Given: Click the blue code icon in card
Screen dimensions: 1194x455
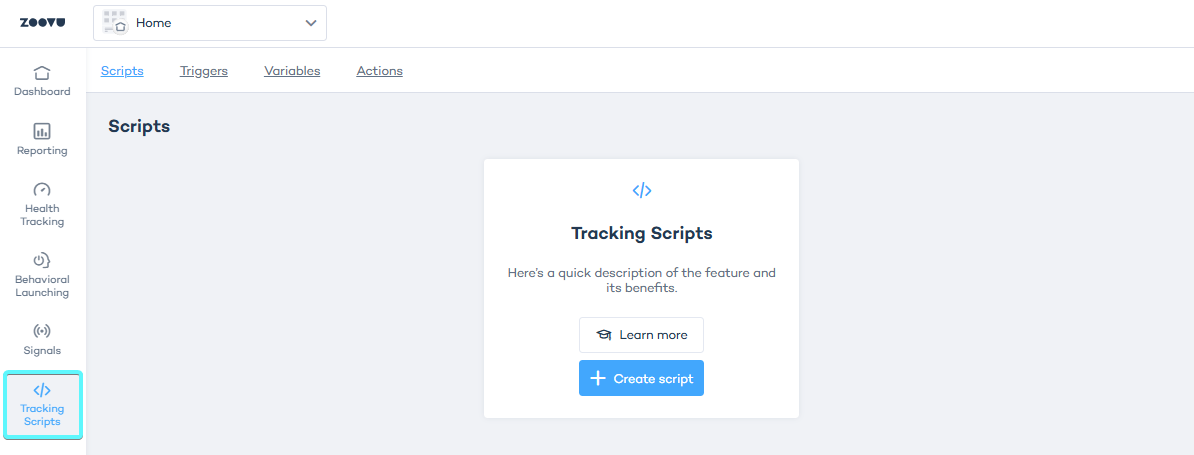Looking at the screenshot, I should coord(641,190).
